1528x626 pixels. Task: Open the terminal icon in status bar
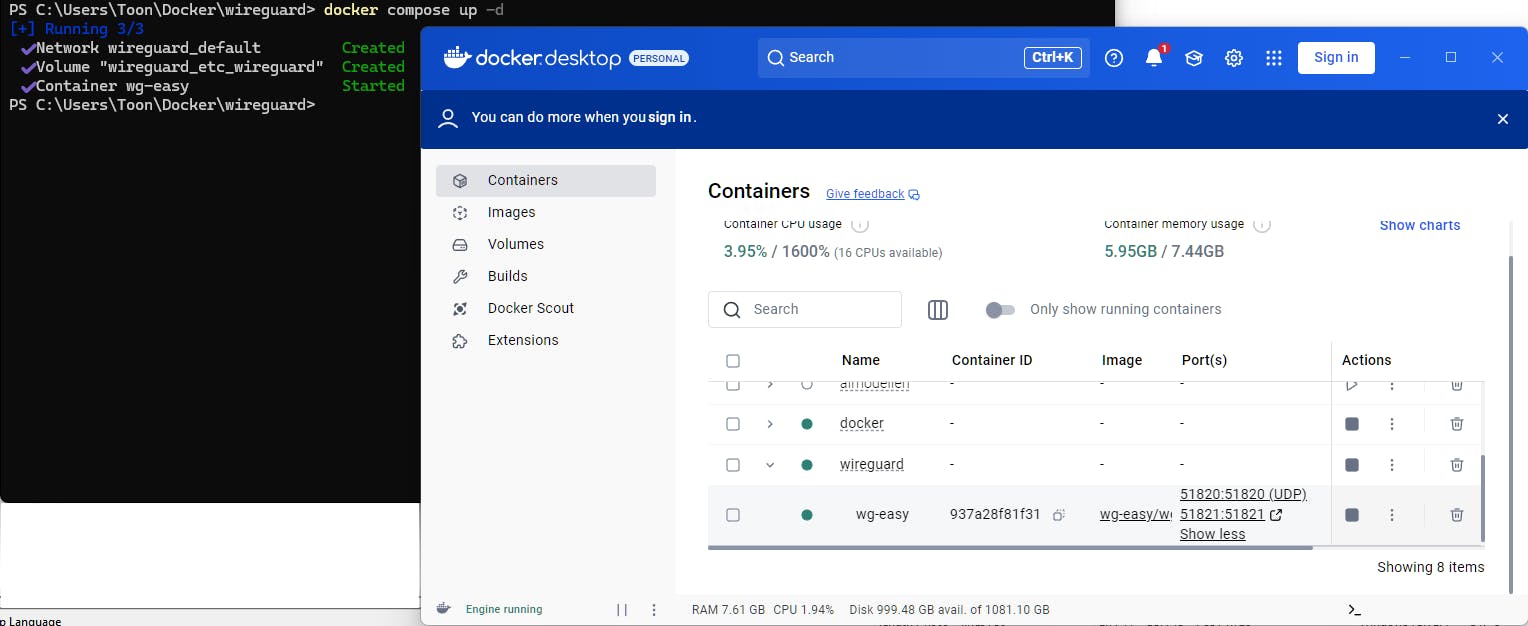1354,610
